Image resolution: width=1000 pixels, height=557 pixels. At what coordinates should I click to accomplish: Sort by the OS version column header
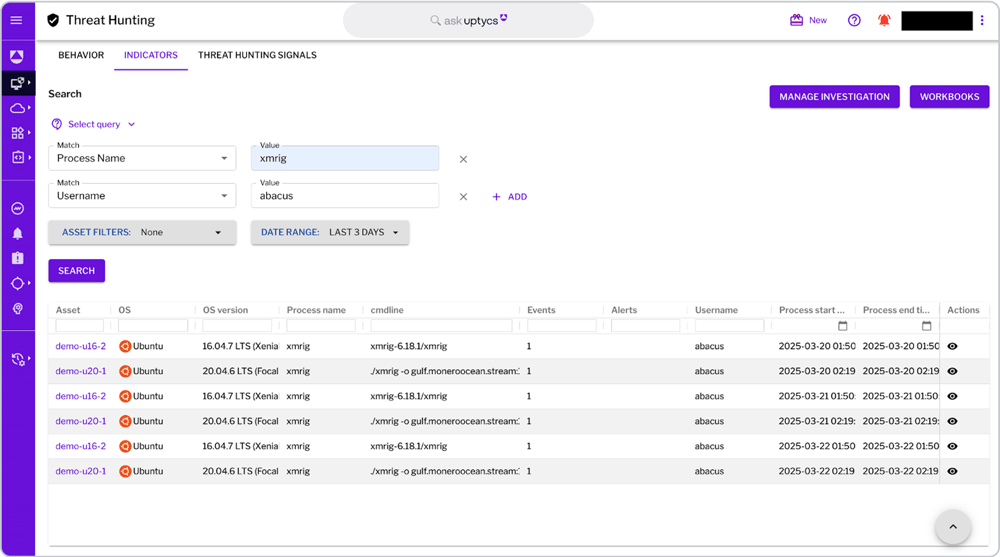225,310
